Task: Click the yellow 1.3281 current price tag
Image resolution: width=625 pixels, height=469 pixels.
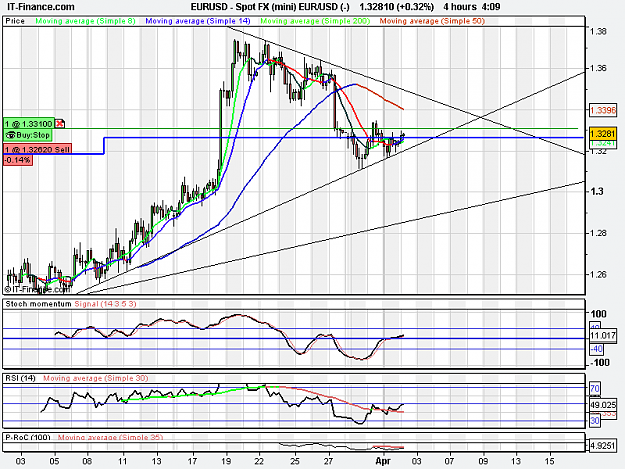Action: [x=603, y=133]
